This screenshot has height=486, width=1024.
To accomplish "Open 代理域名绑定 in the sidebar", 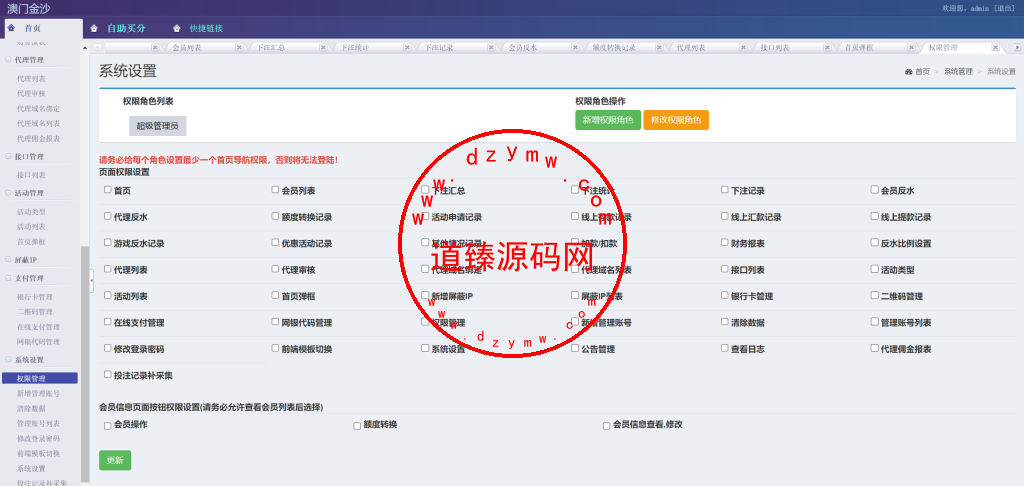I will (x=39, y=108).
